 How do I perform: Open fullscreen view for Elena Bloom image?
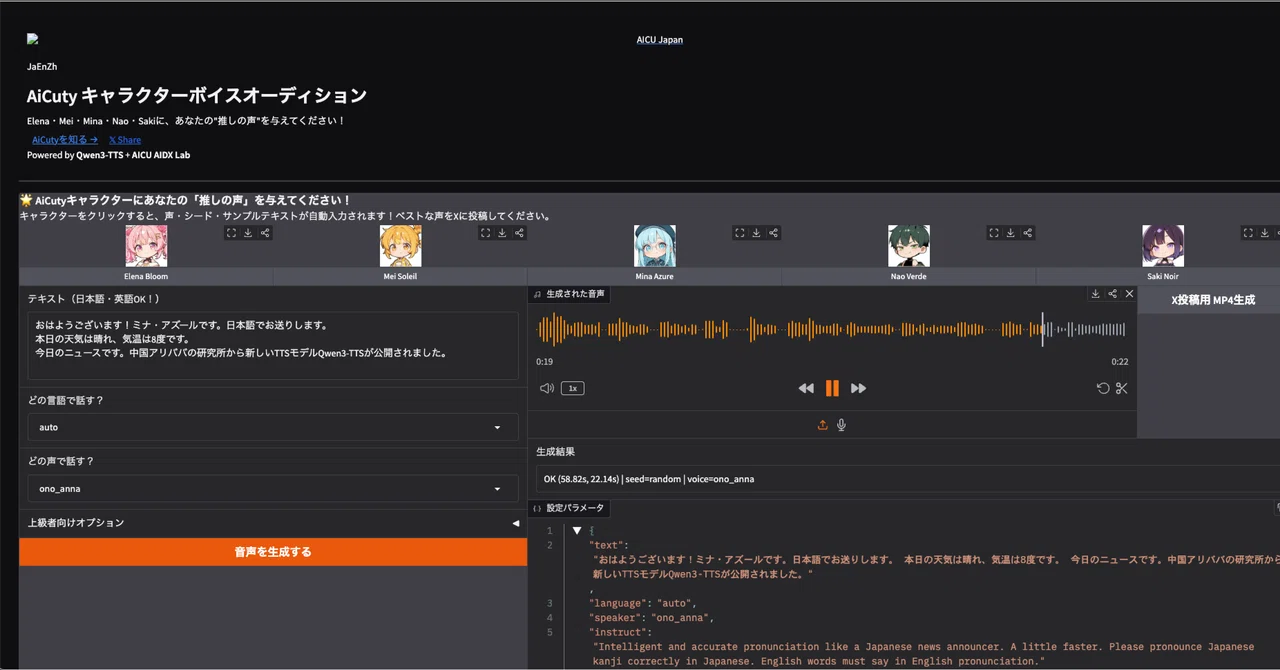[x=231, y=233]
